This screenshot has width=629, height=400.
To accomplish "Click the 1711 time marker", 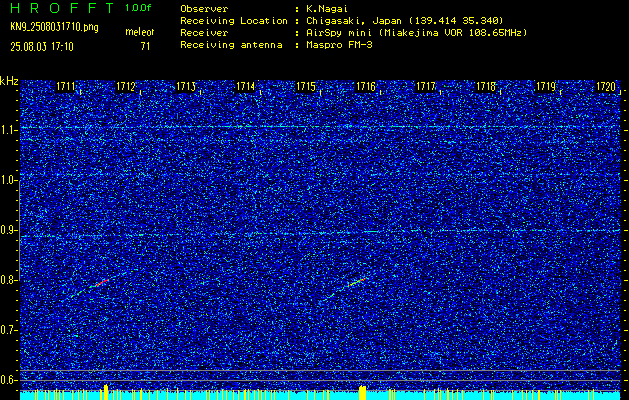I will coord(65,86).
